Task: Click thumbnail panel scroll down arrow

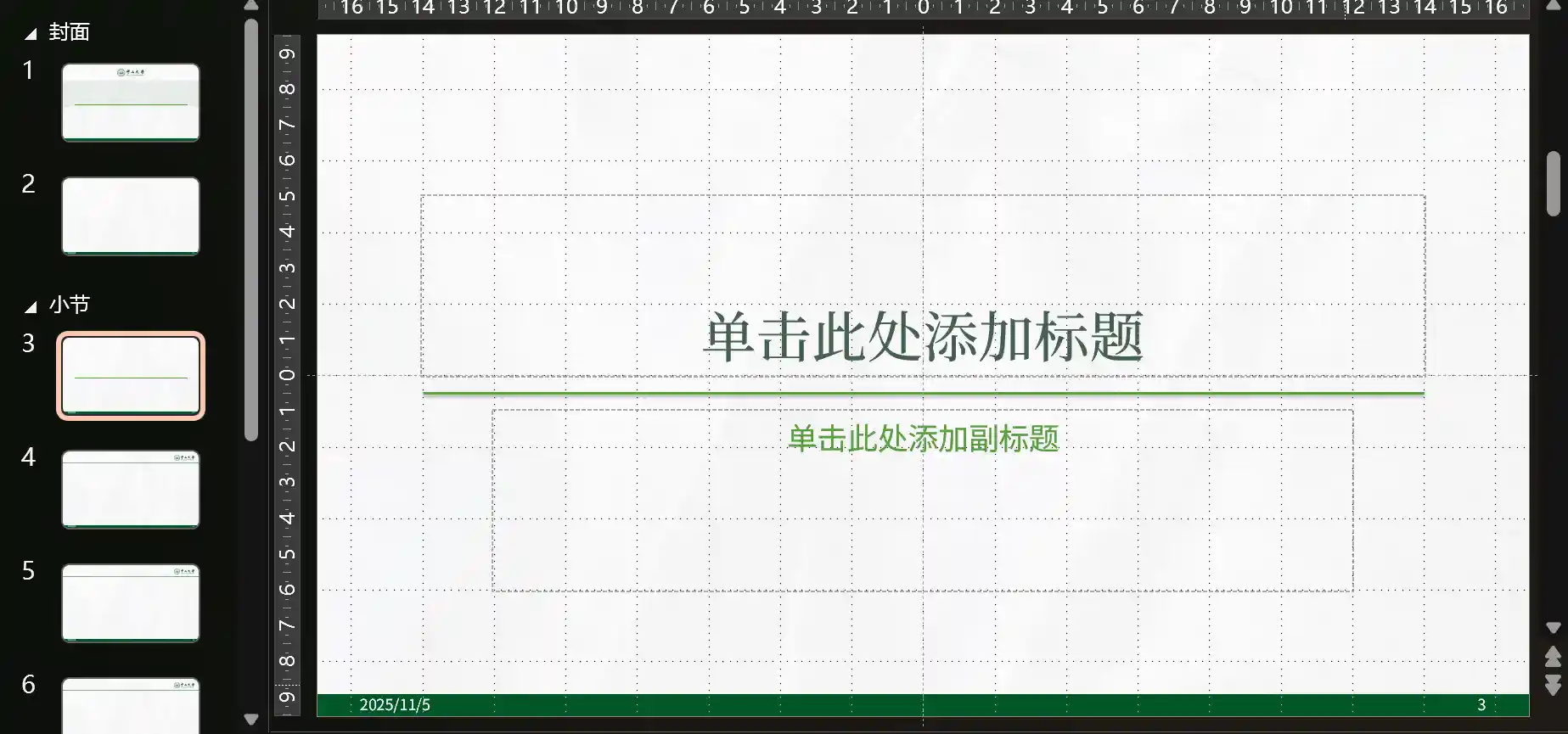Action: (251, 719)
